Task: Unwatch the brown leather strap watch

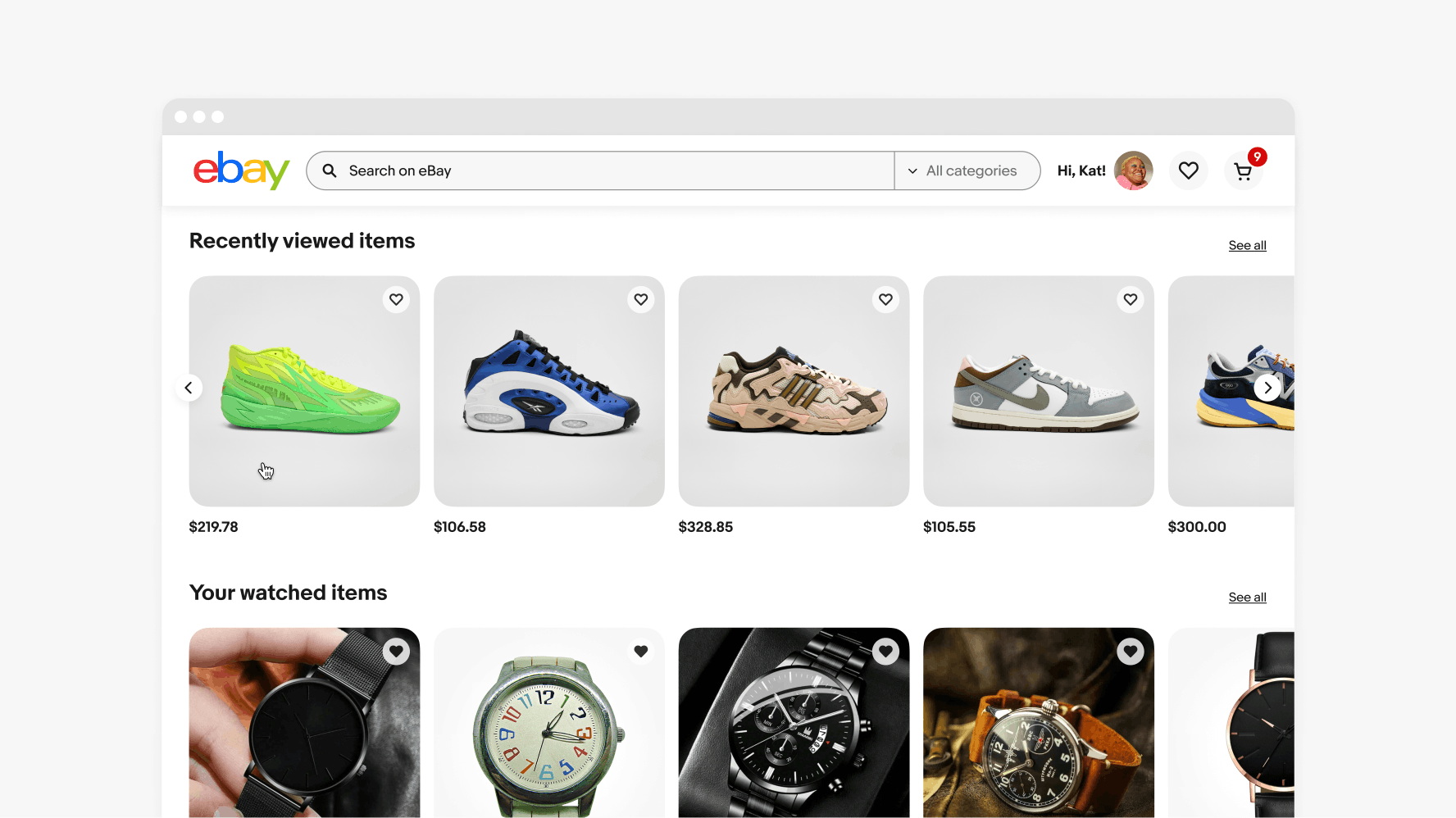Action: [1131, 652]
